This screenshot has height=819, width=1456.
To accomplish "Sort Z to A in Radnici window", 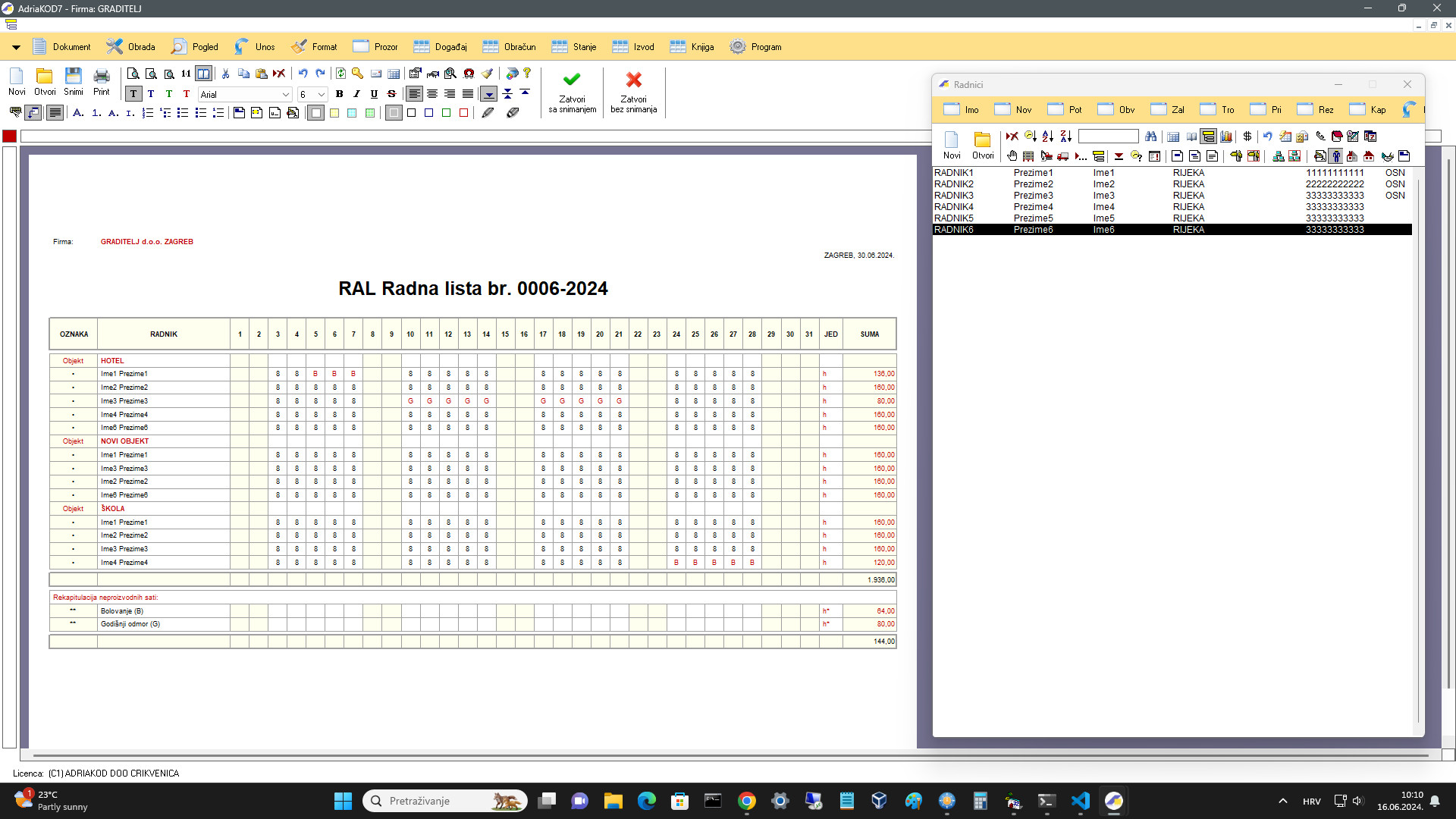I will (1065, 136).
